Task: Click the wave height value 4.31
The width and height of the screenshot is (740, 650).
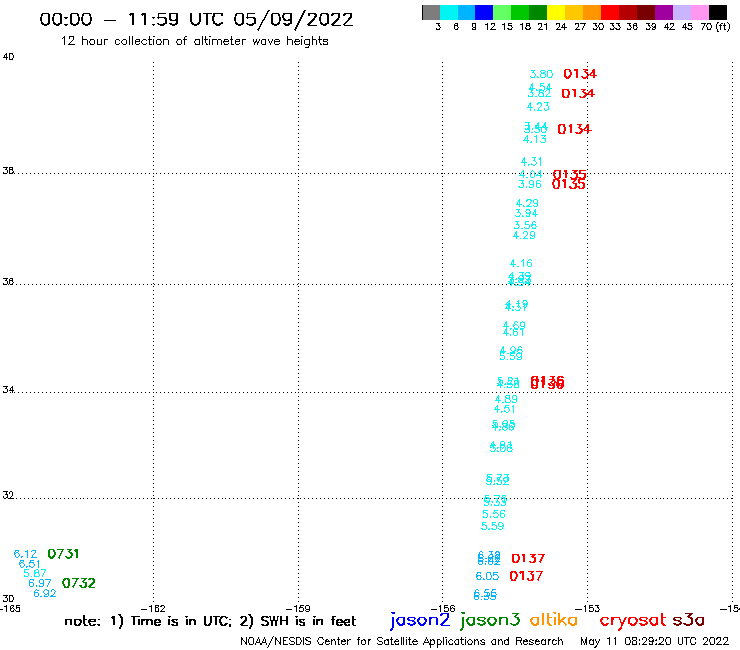Action: coord(531,161)
